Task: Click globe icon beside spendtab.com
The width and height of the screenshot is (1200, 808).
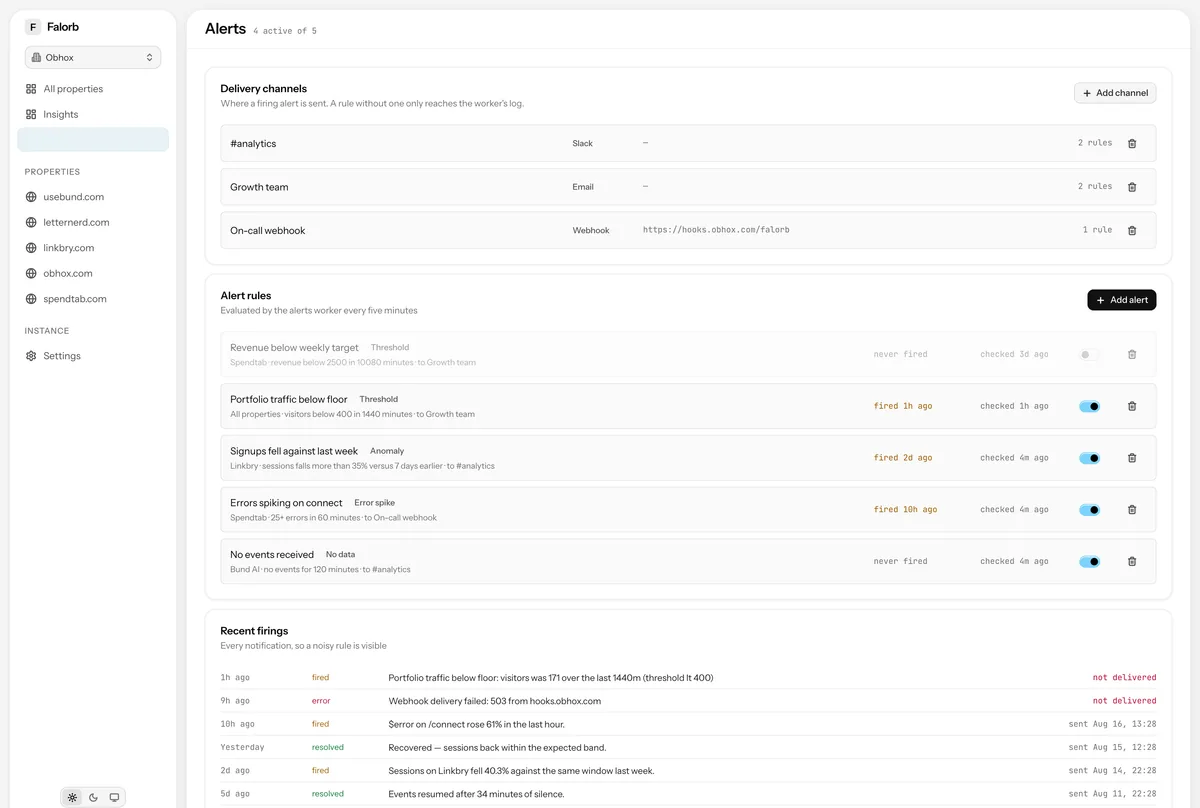Action: (31, 299)
